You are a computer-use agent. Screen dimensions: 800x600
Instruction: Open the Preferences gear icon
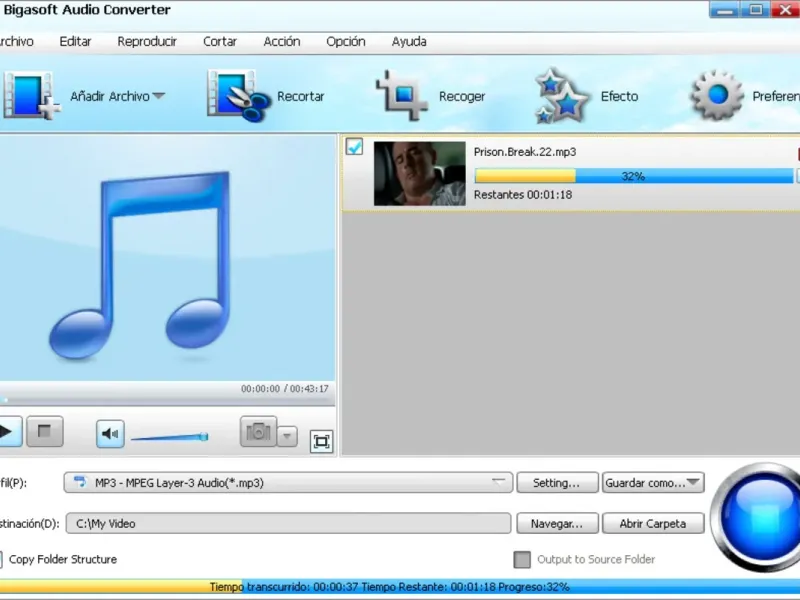pyautogui.click(x=717, y=95)
